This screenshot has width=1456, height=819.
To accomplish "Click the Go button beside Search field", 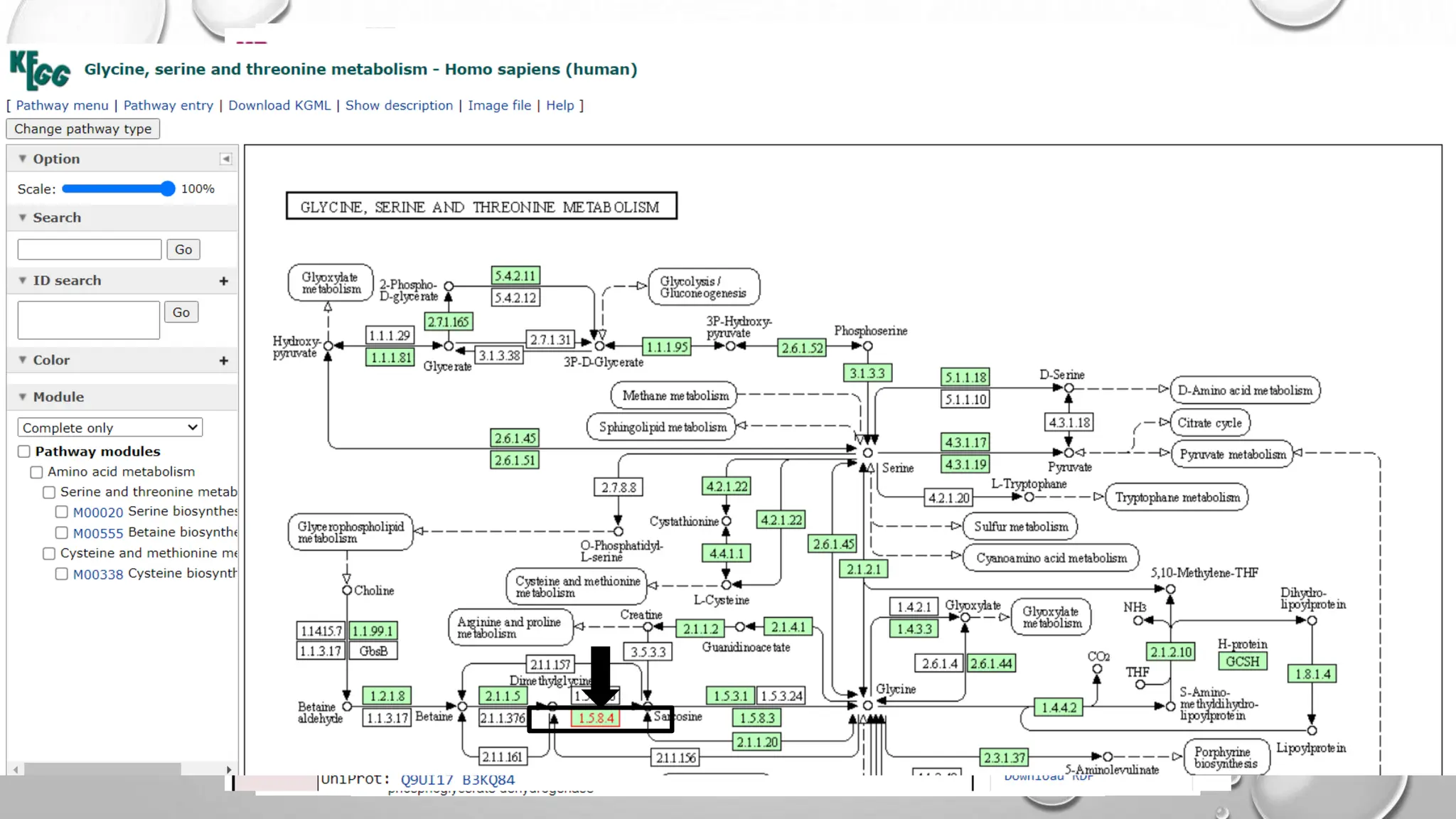I will [x=183, y=250].
